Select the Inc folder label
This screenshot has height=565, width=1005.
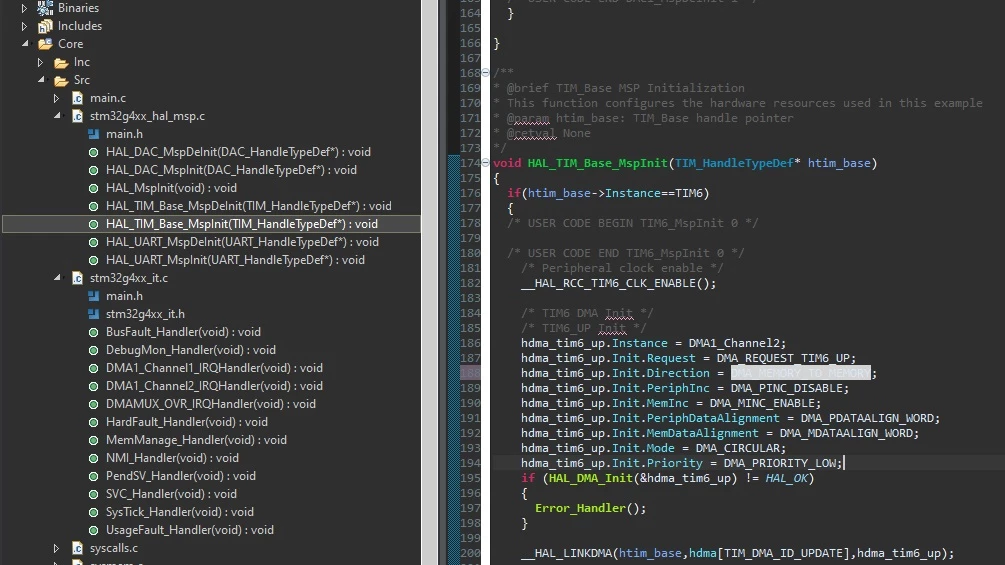(81, 62)
